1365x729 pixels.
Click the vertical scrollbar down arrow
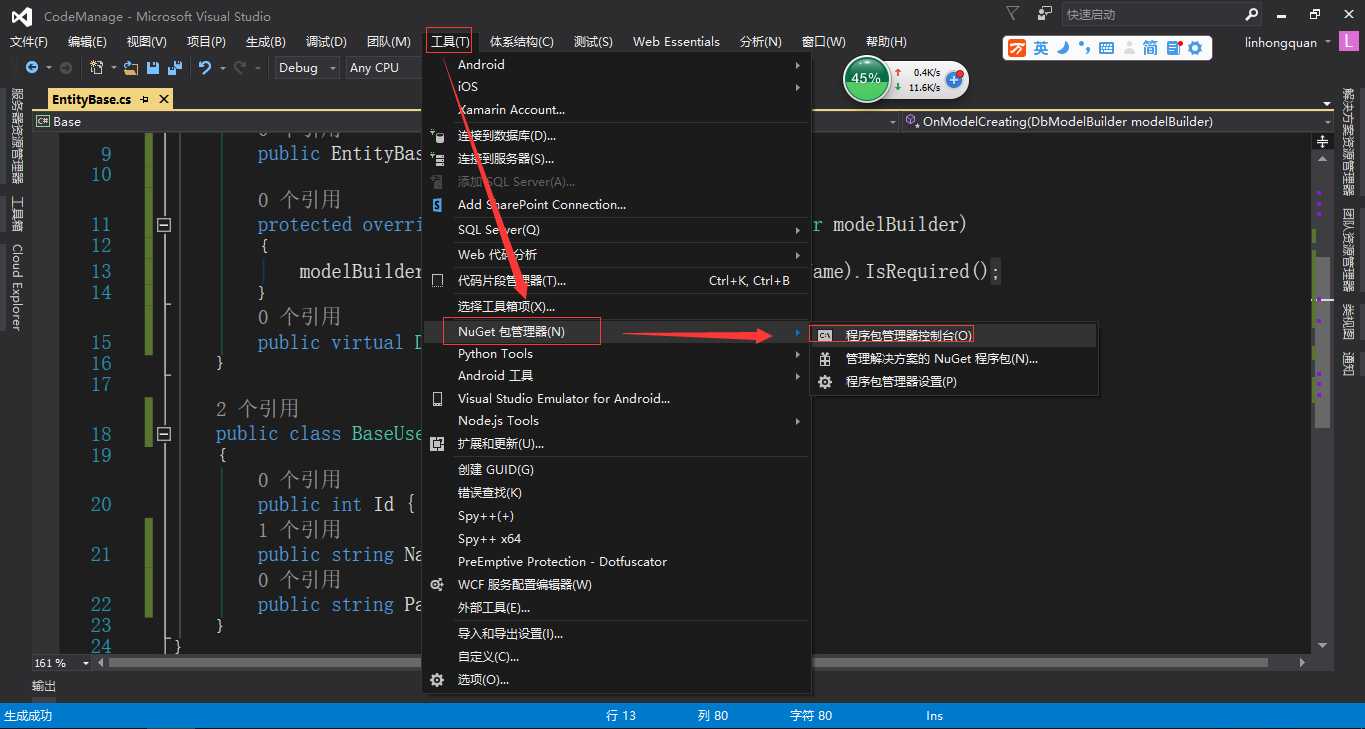click(x=1322, y=645)
